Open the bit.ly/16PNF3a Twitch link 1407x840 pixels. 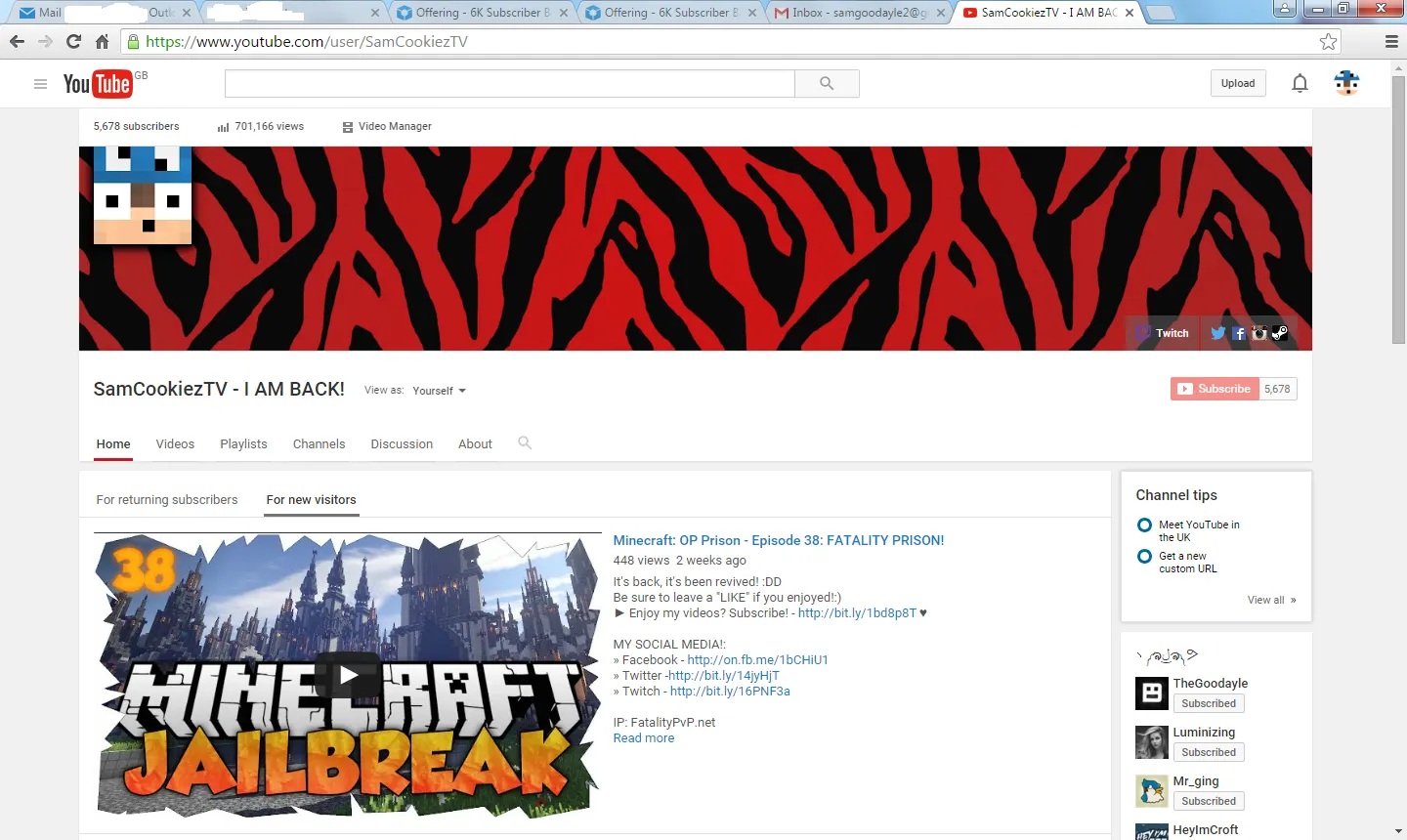pos(730,692)
